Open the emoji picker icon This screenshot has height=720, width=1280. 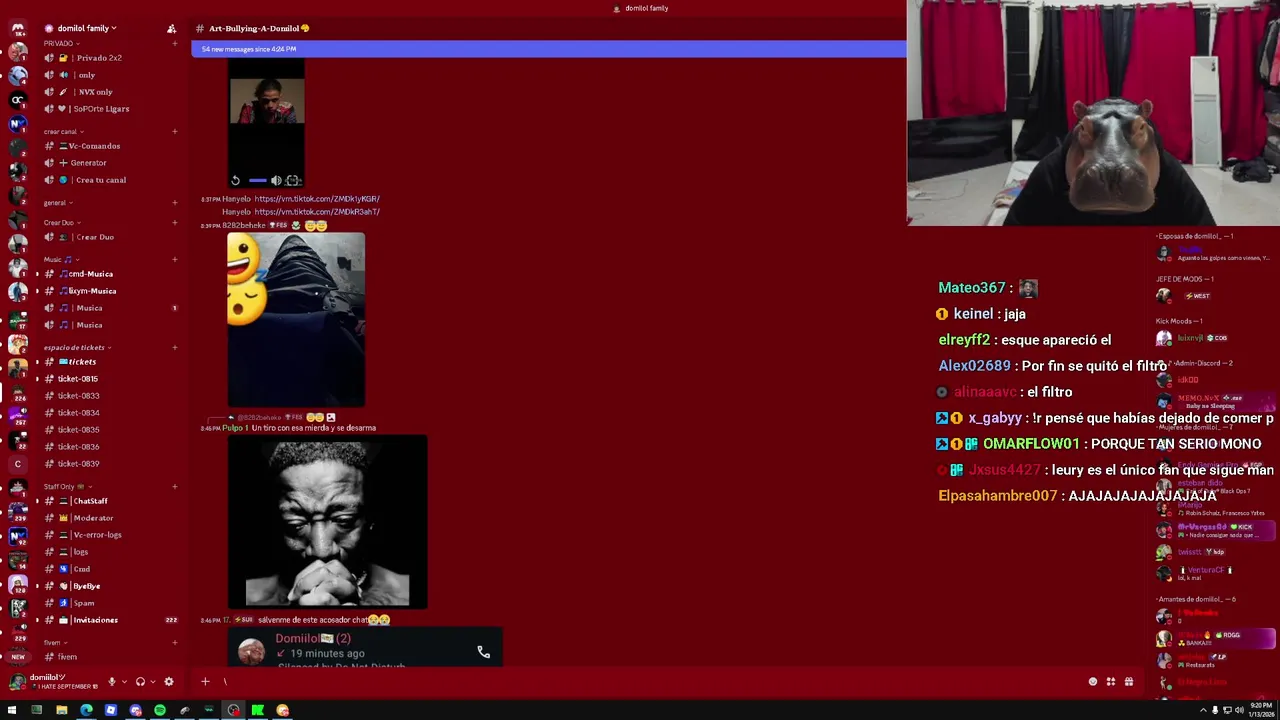coord(1093,682)
